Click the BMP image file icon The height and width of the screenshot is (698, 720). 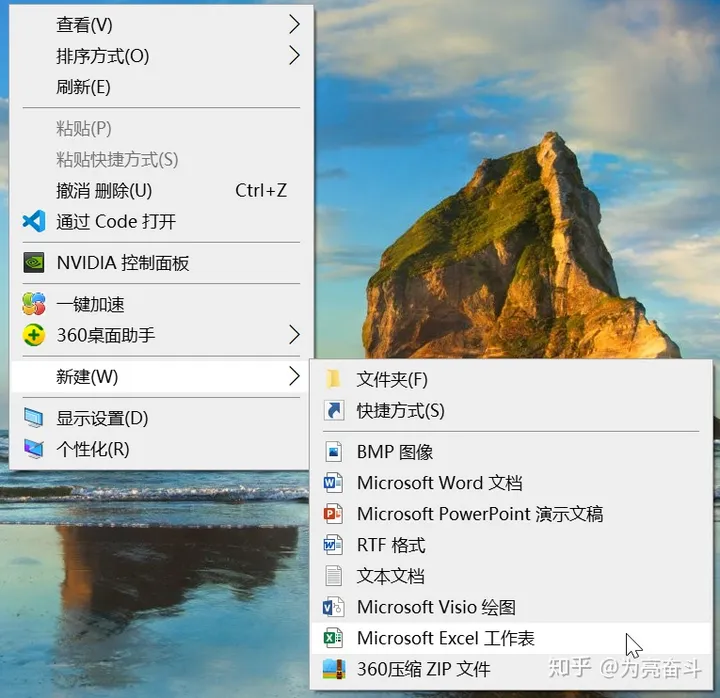coord(334,451)
